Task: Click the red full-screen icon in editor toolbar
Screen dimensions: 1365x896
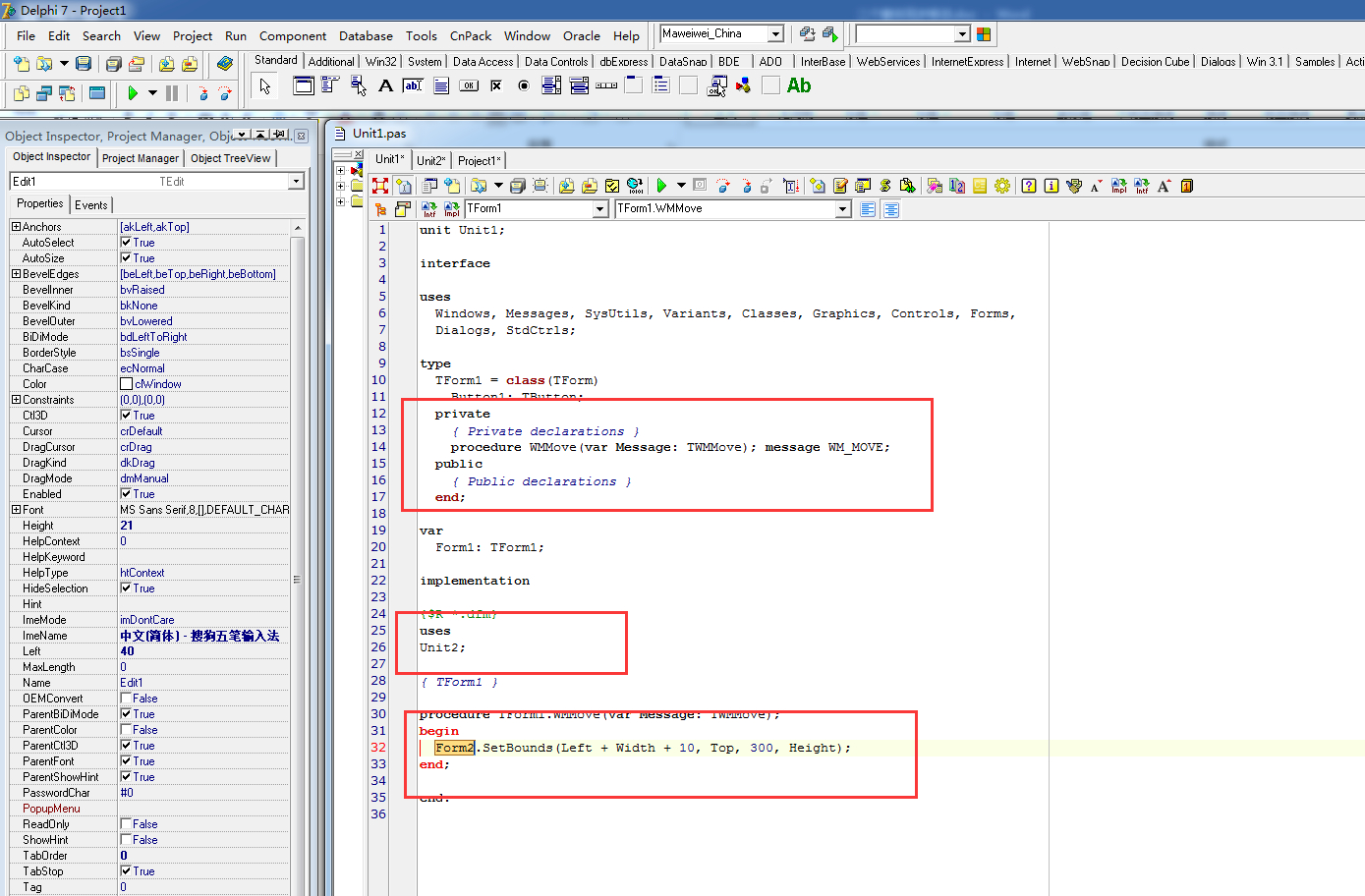Action: pos(380,186)
